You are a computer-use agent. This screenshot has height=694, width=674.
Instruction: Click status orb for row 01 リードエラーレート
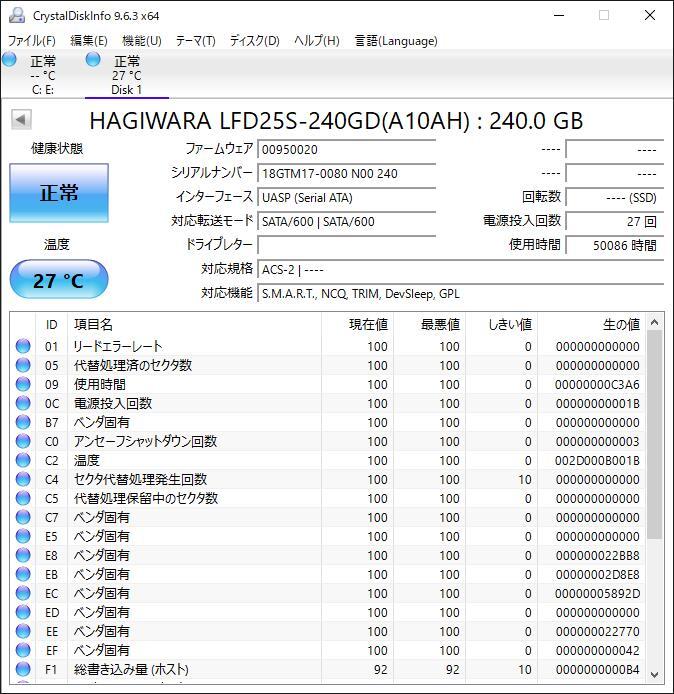[x=23, y=346]
